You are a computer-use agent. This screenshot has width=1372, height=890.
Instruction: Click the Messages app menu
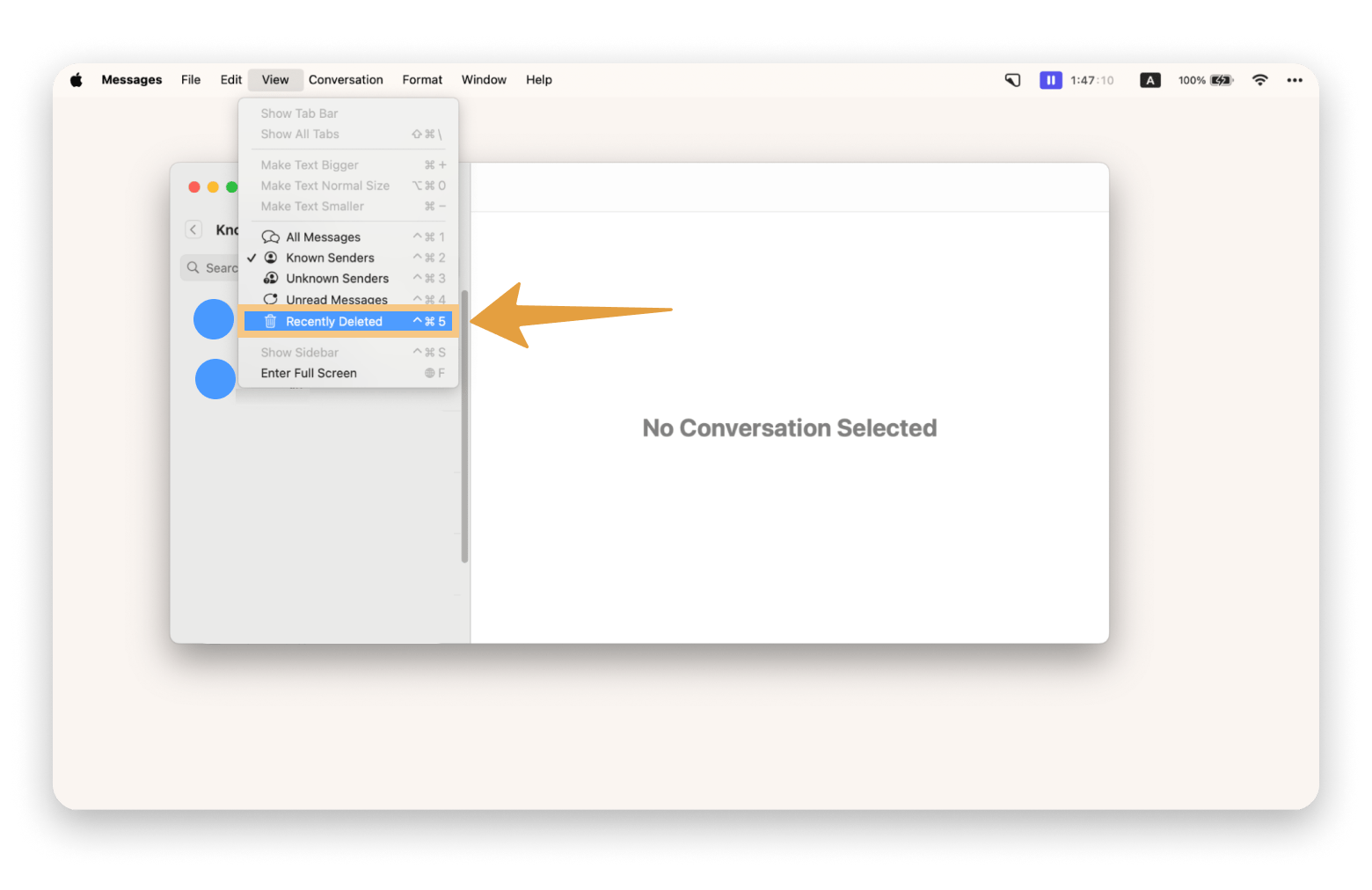click(x=132, y=80)
